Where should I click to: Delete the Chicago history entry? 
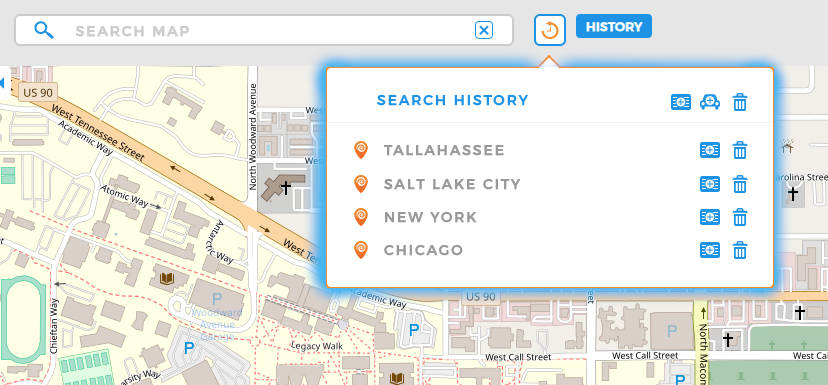[x=740, y=250]
